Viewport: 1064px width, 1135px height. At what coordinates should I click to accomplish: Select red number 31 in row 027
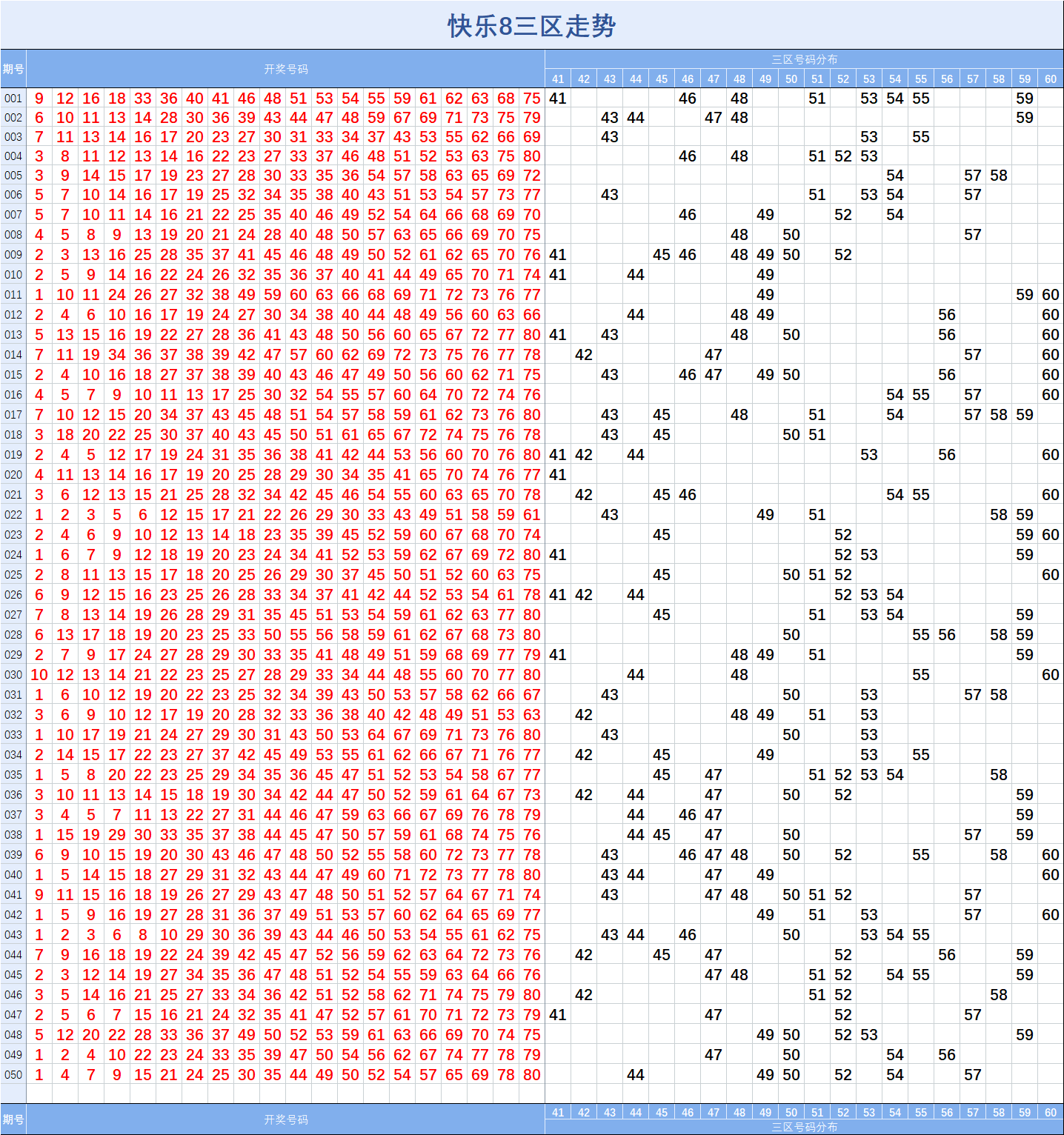click(x=247, y=615)
